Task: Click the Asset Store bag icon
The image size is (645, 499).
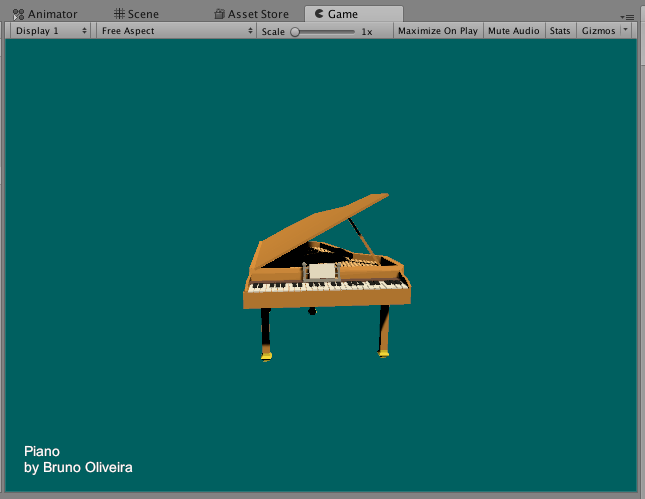Action: [220, 14]
